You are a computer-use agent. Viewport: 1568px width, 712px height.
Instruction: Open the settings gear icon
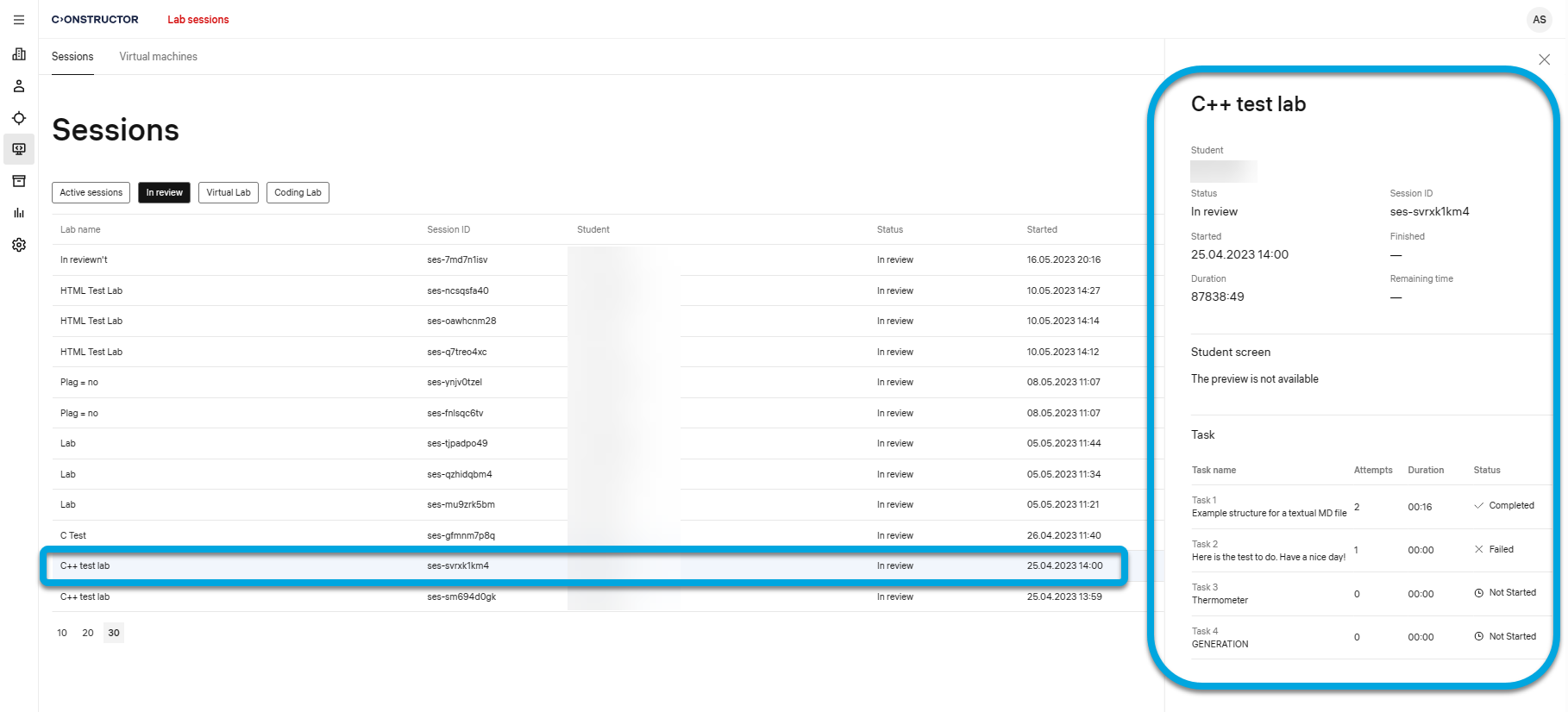point(19,245)
